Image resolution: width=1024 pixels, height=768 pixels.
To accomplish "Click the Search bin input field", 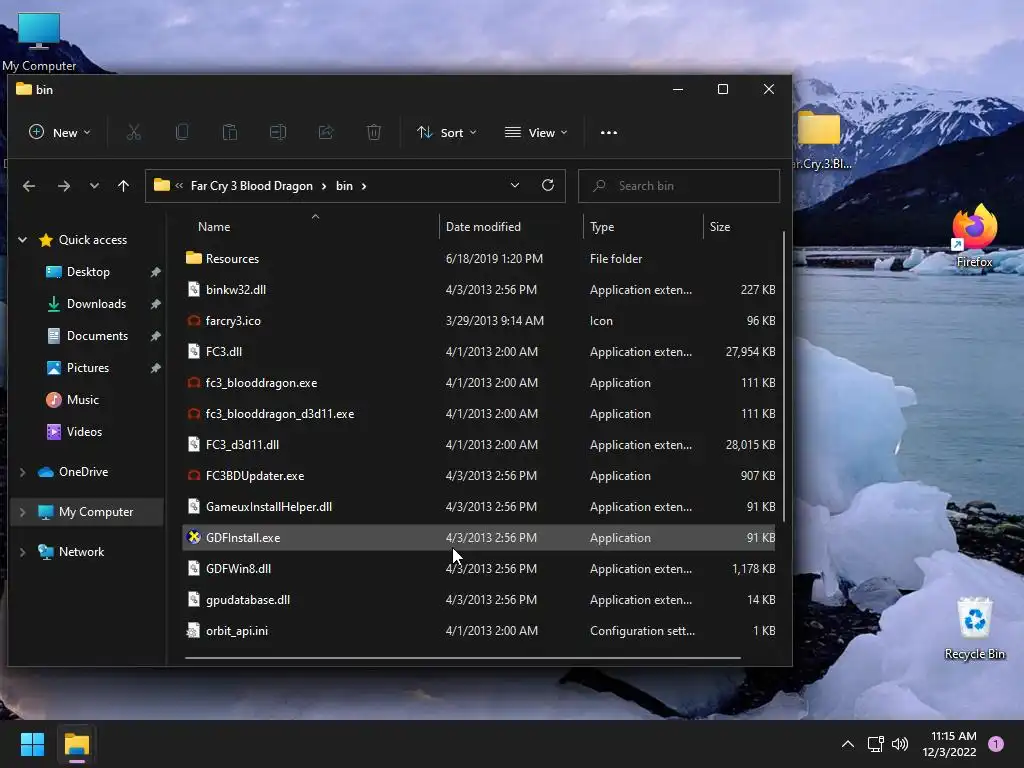I will coord(679,186).
